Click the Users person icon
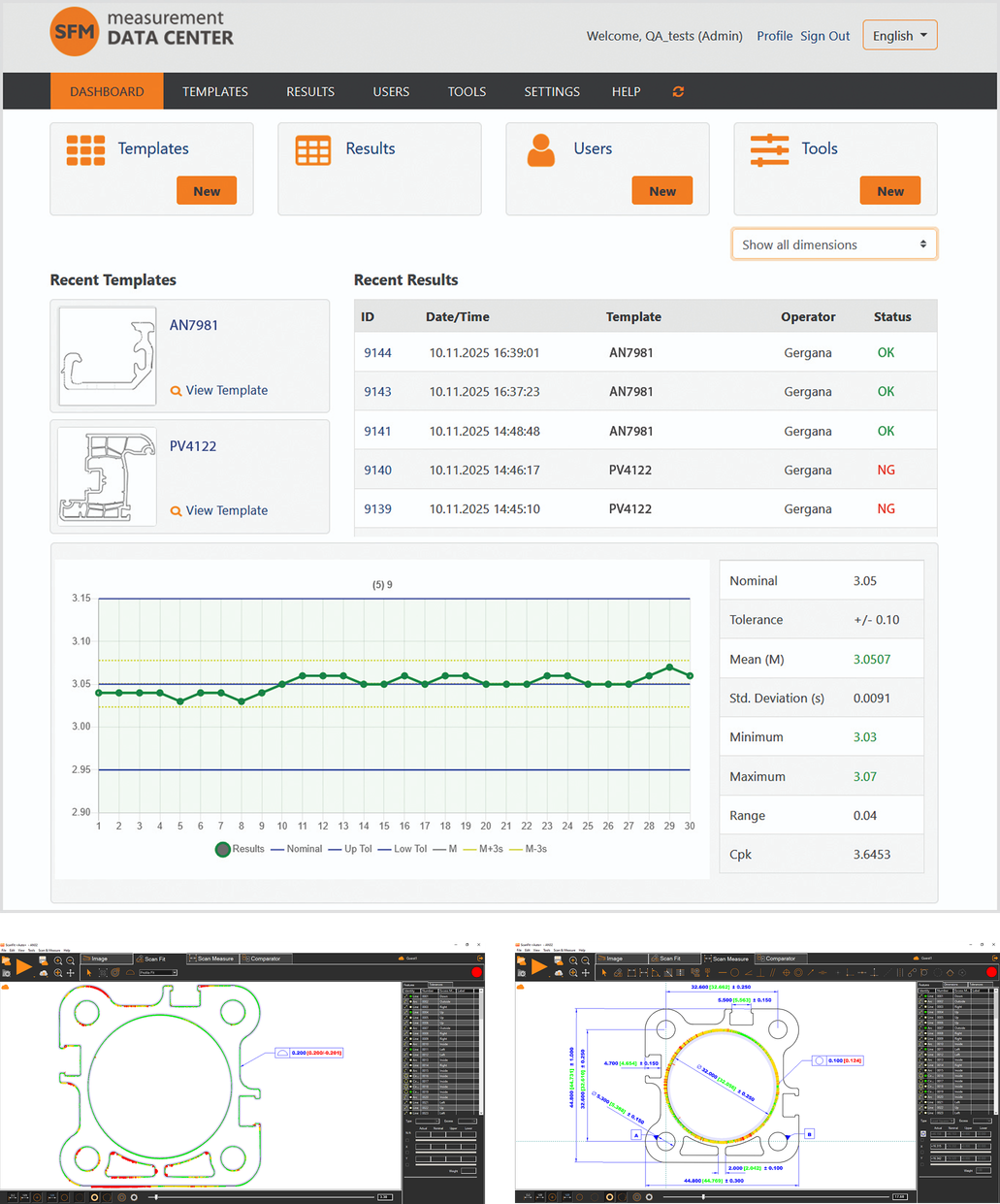1000x1204 pixels. 540,150
